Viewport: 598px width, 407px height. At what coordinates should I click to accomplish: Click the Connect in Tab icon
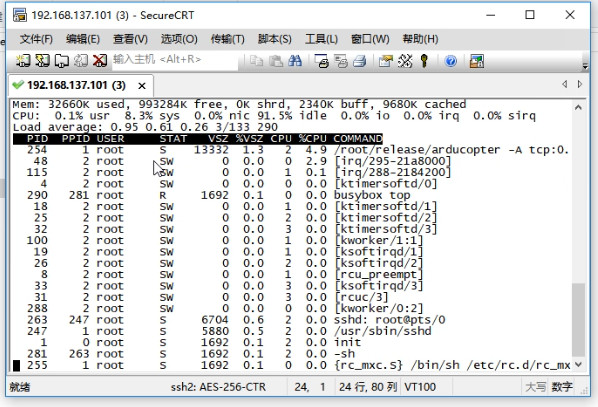pyautogui.click(x=61, y=61)
